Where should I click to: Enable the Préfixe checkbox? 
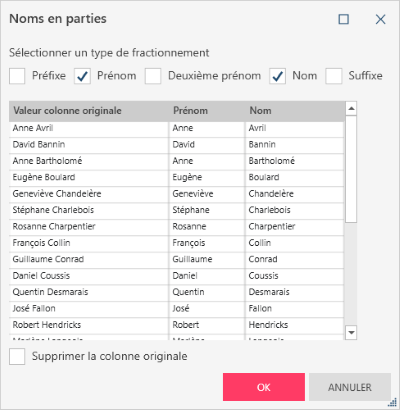click(17, 76)
